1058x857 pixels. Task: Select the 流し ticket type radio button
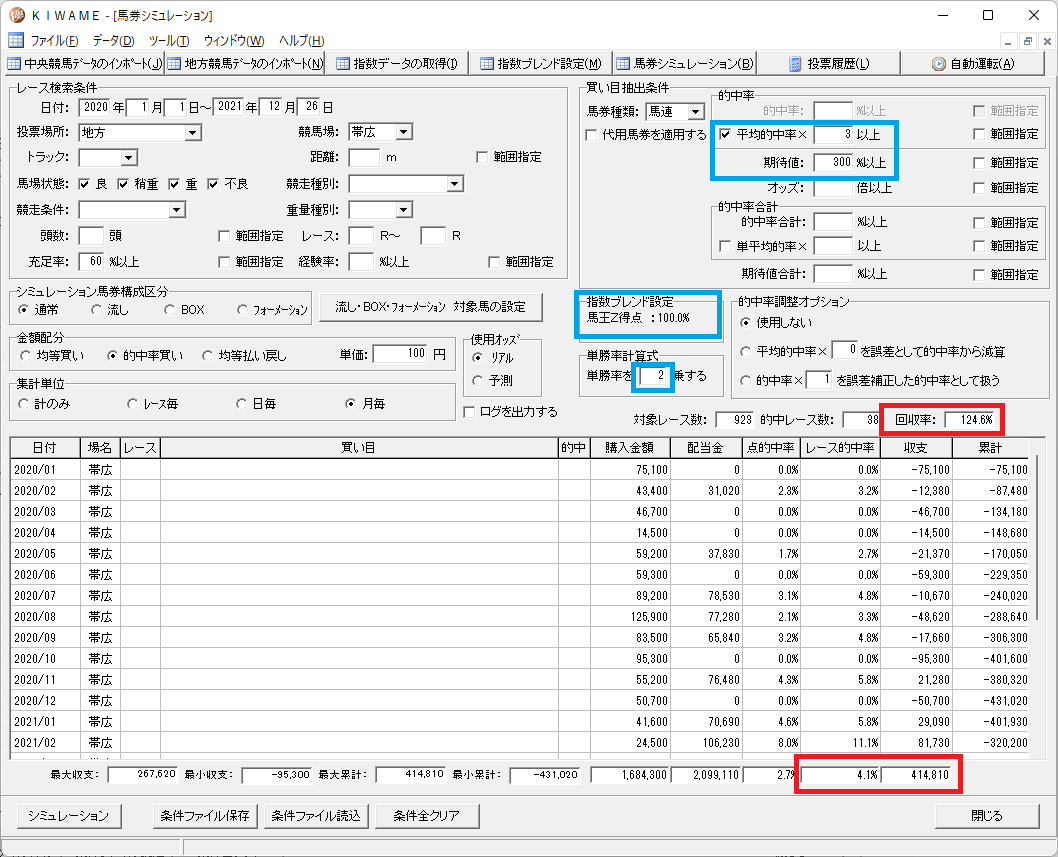pyautogui.click(x=96, y=310)
